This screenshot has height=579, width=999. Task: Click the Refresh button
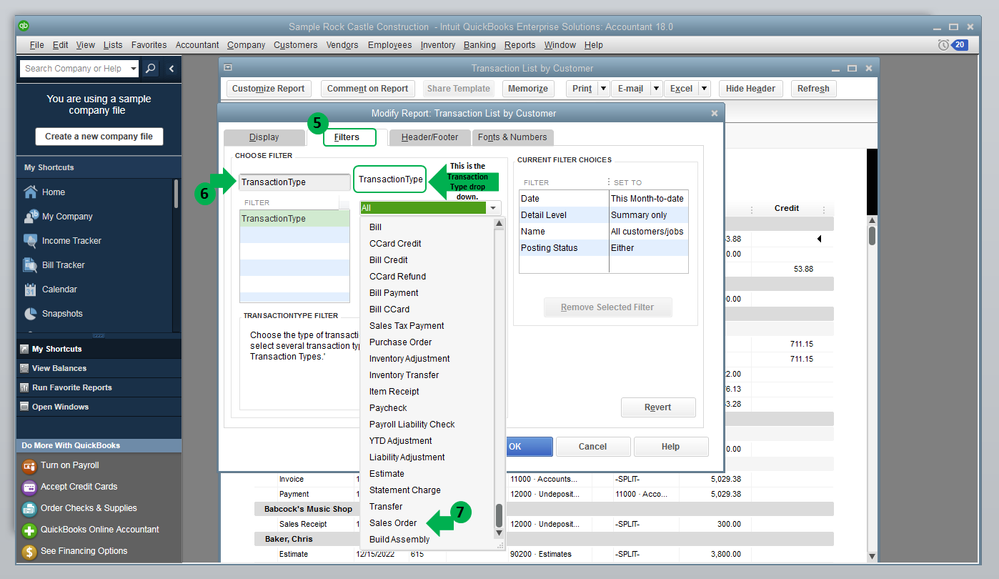tap(813, 89)
